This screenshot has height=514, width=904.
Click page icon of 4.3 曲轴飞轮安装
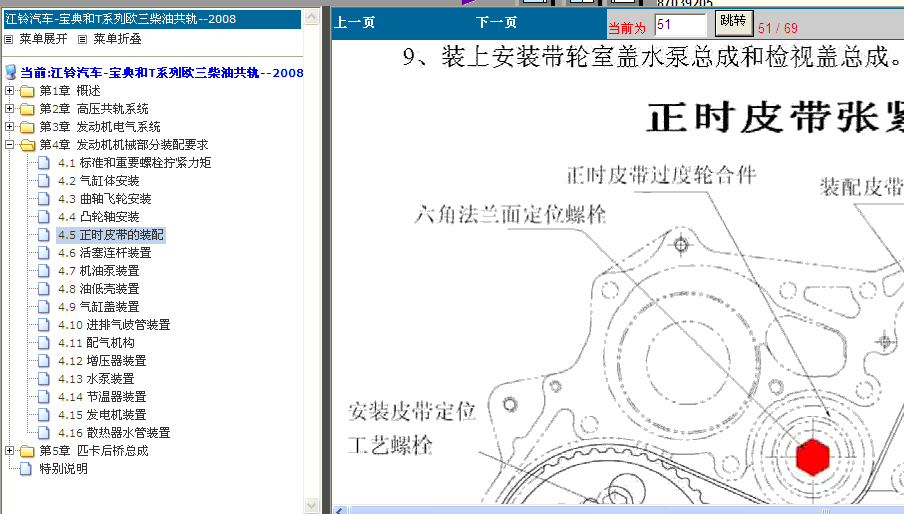[44, 199]
